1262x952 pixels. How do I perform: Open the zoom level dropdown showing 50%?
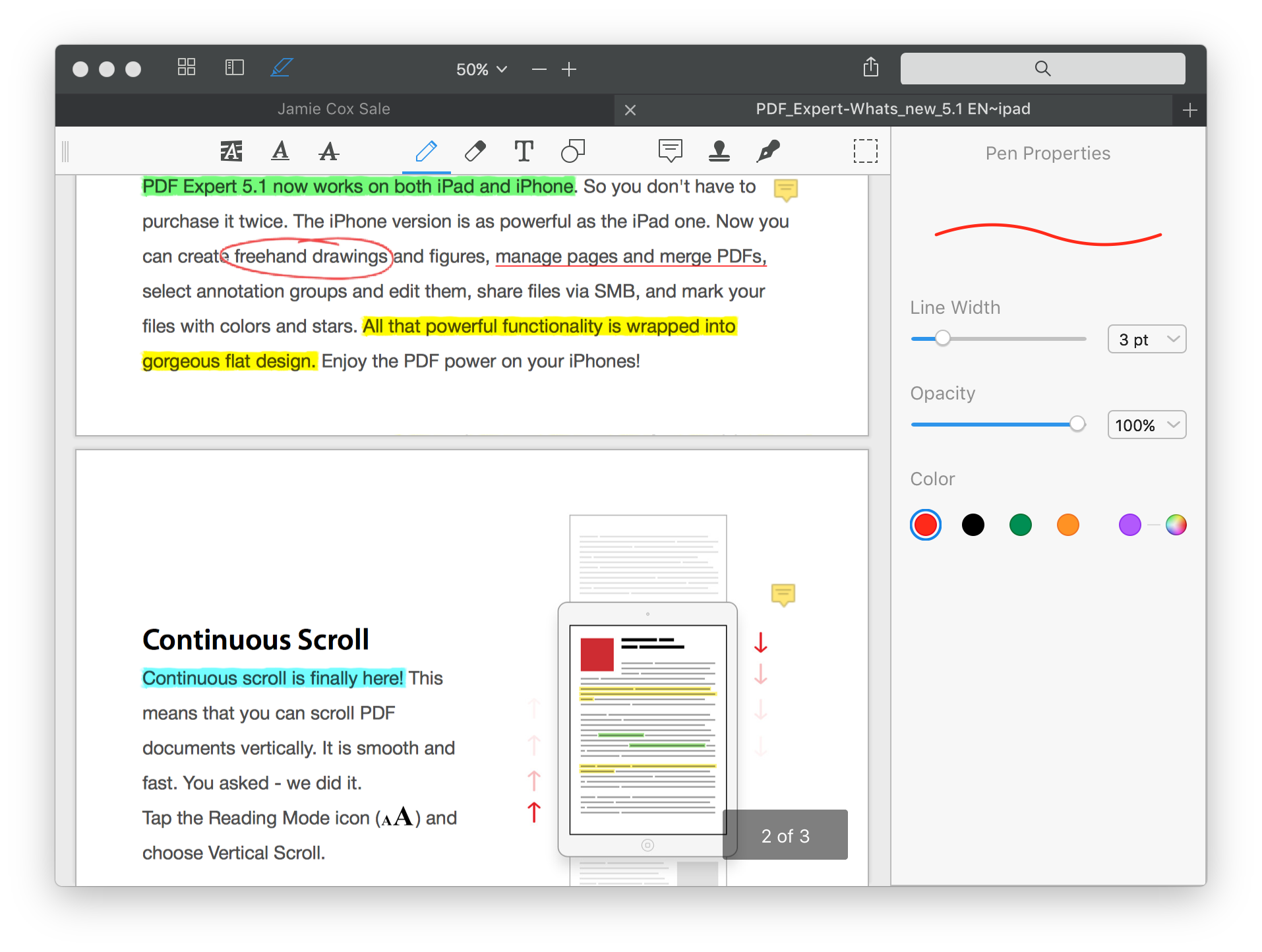click(x=481, y=69)
